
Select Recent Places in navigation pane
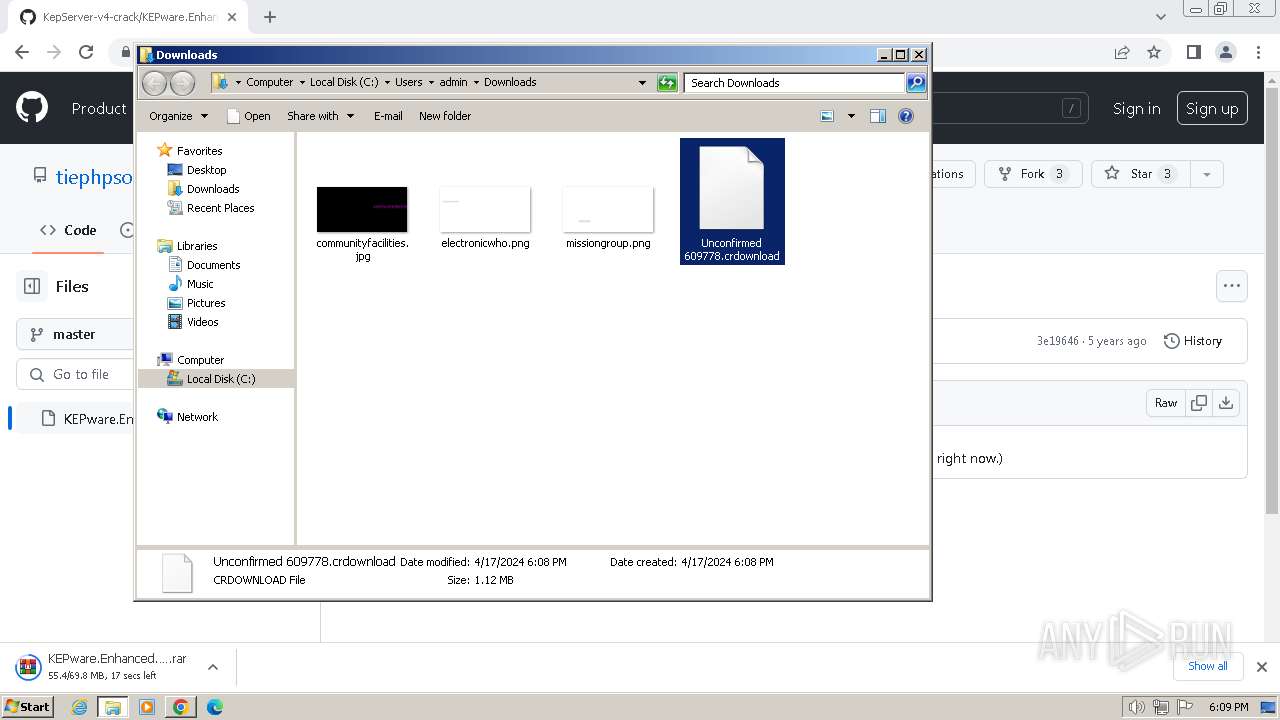(x=220, y=208)
